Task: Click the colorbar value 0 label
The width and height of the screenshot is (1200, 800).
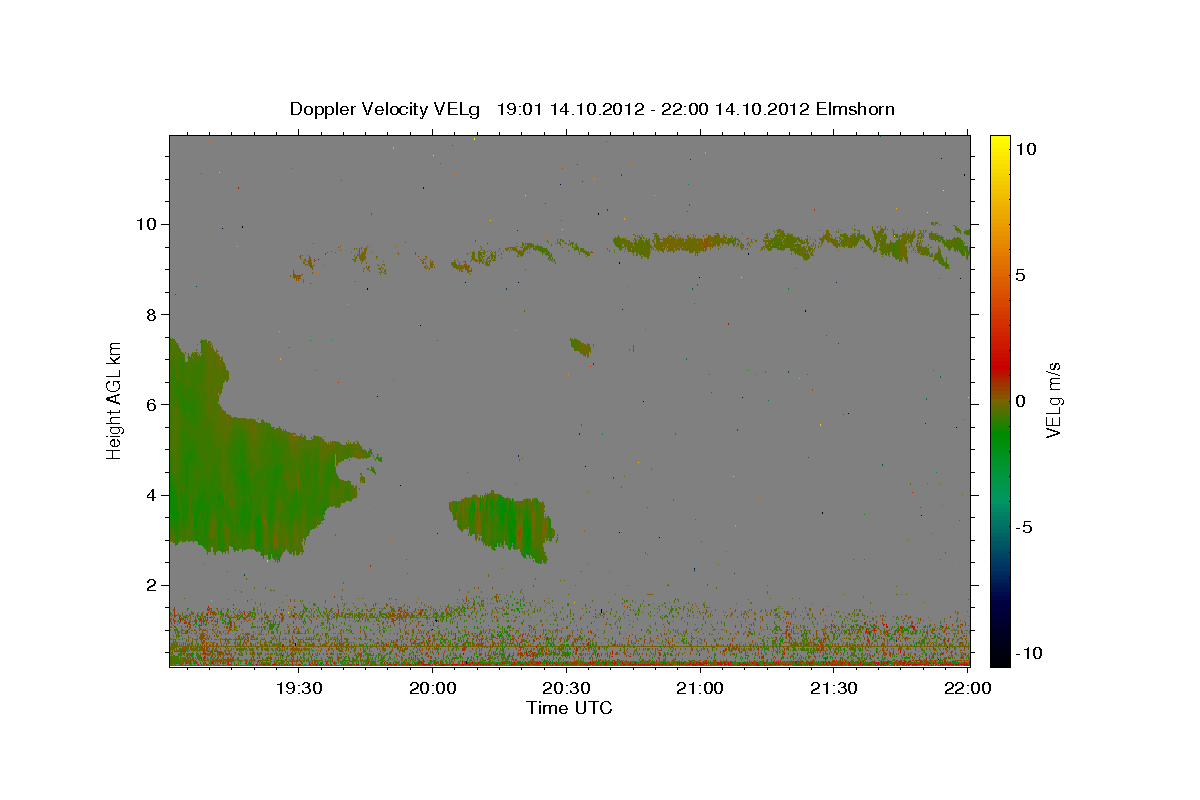Action: point(1021,401)
